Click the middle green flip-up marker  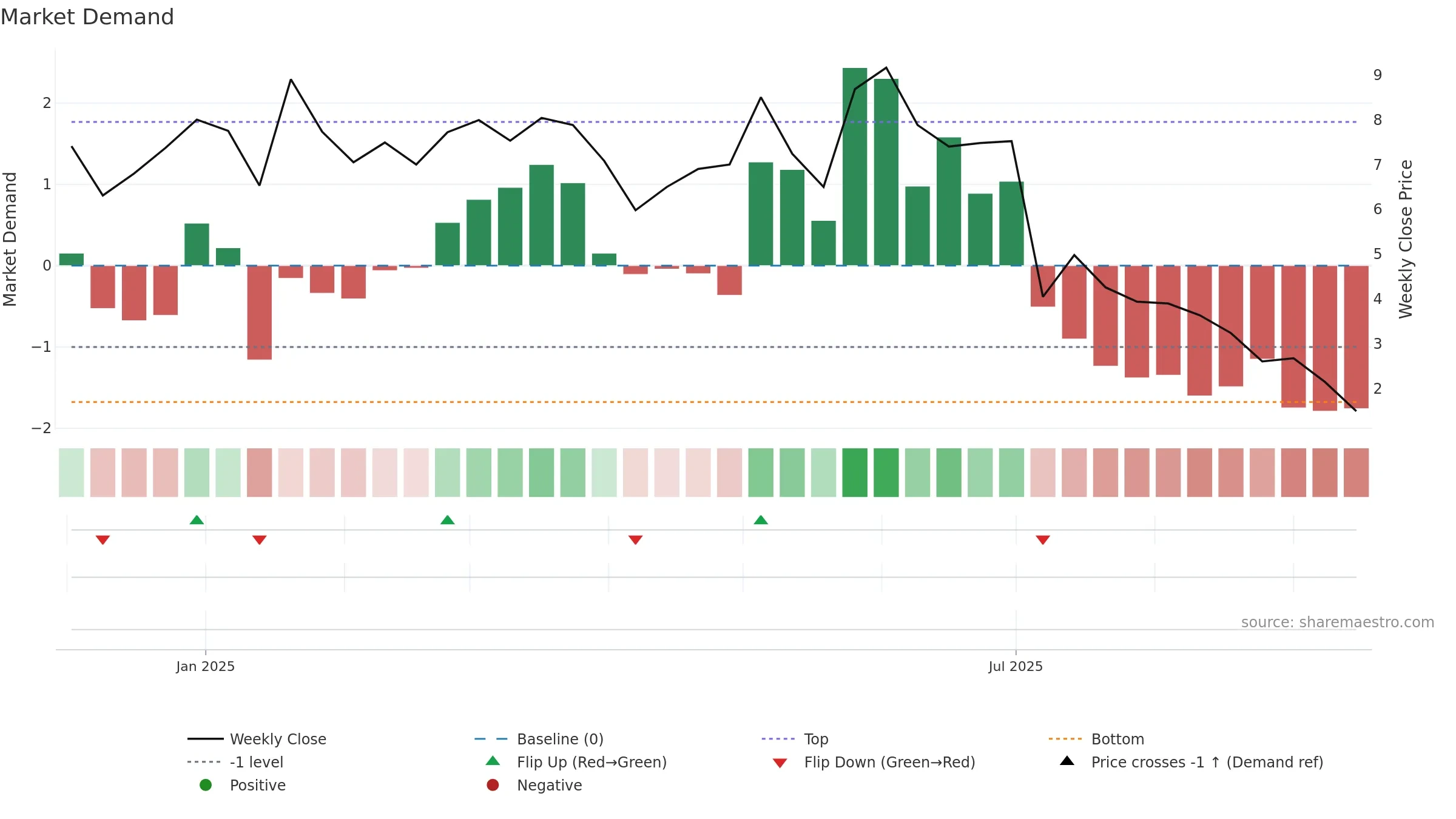[447, 520]
